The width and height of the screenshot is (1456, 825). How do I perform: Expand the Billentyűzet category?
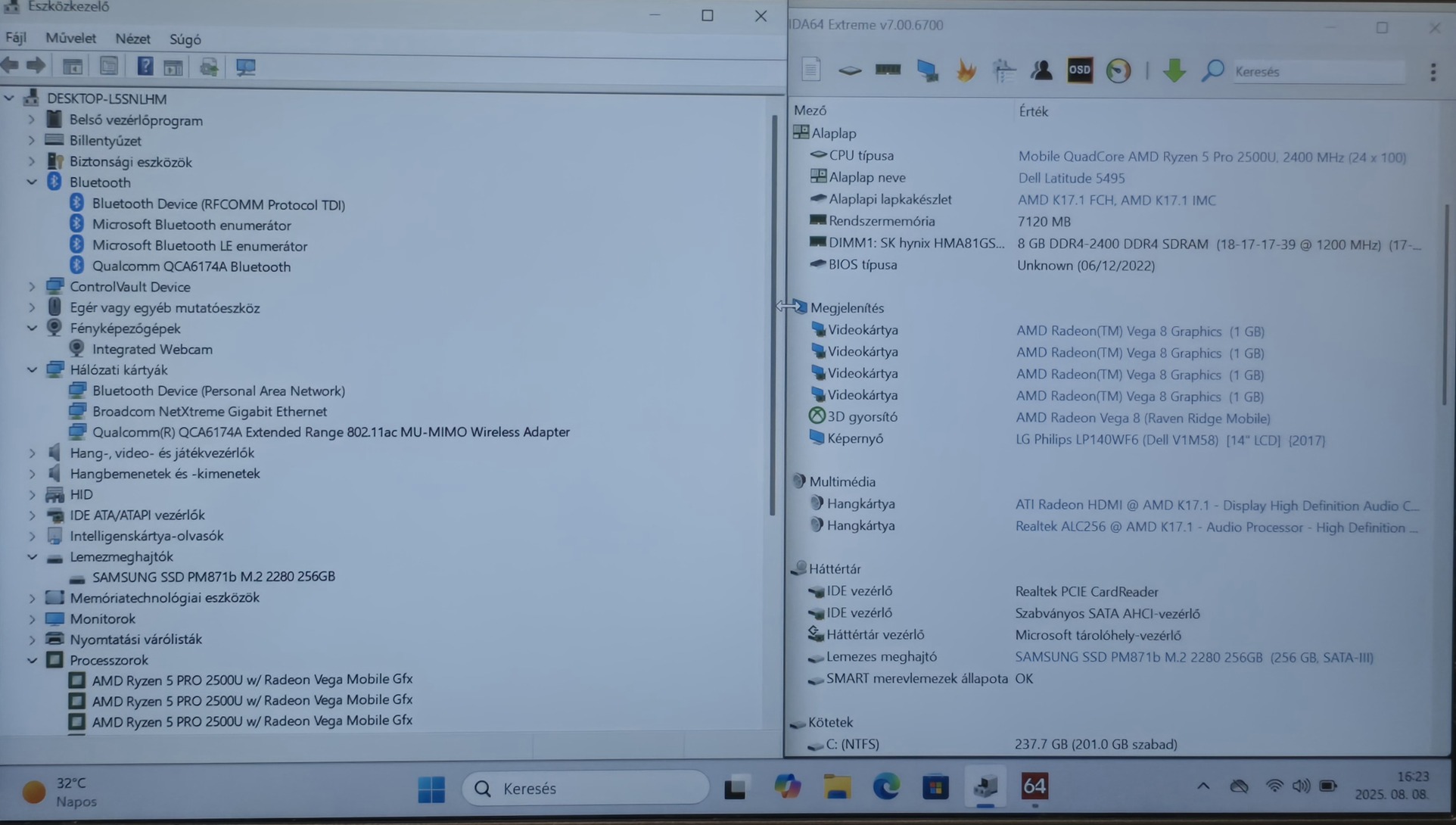[32, 141]
